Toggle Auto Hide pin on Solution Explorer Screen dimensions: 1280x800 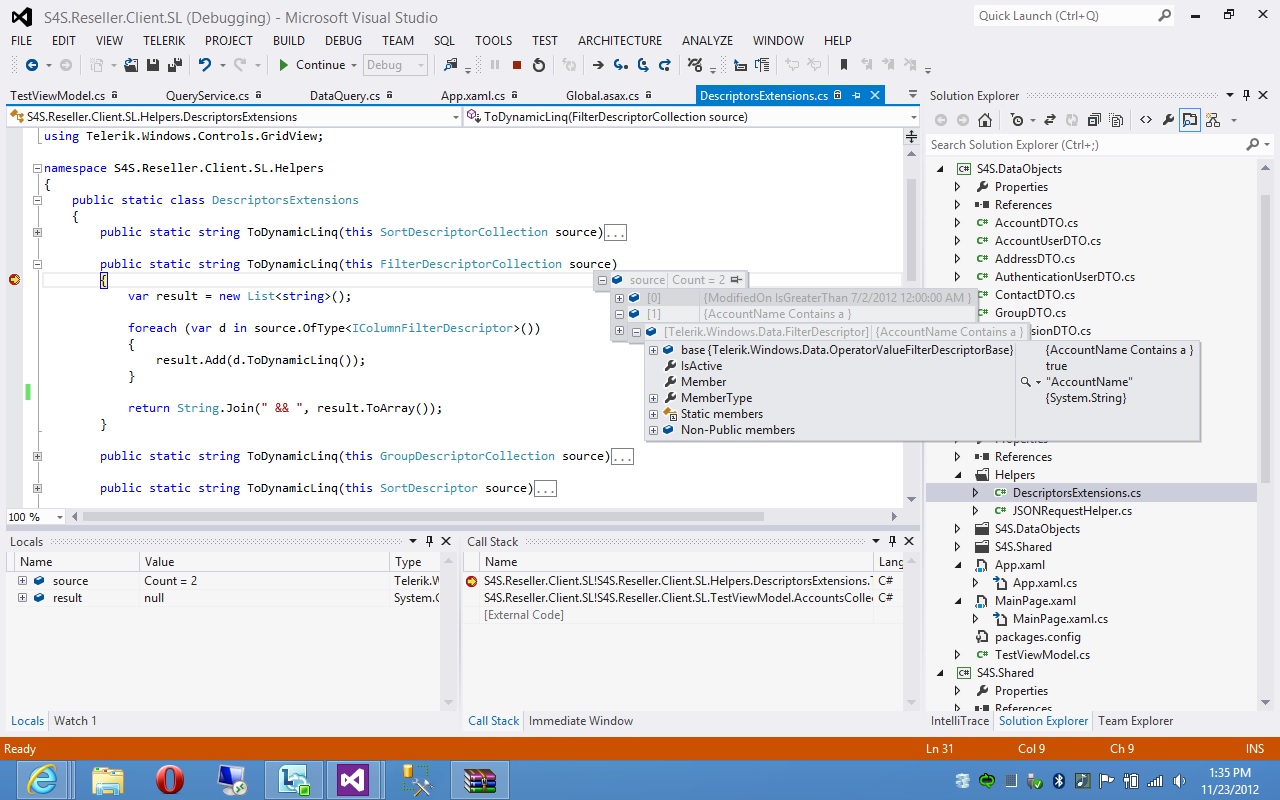[1247, 96]
